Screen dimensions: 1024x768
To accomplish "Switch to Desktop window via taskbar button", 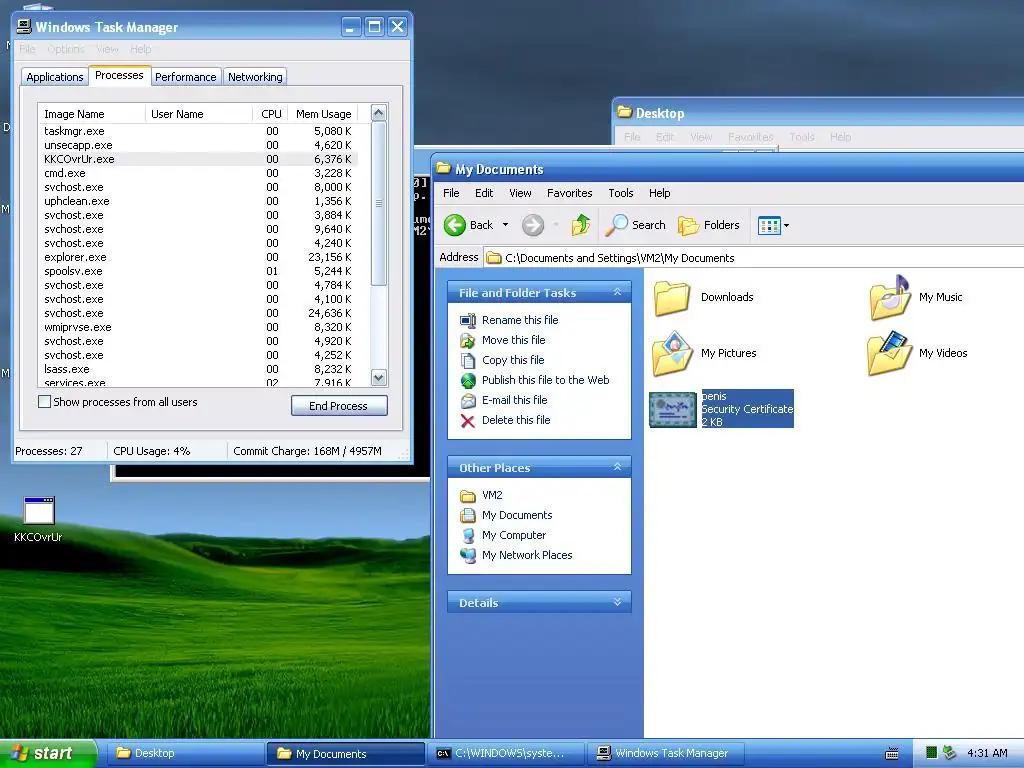I will coord(185,754).
